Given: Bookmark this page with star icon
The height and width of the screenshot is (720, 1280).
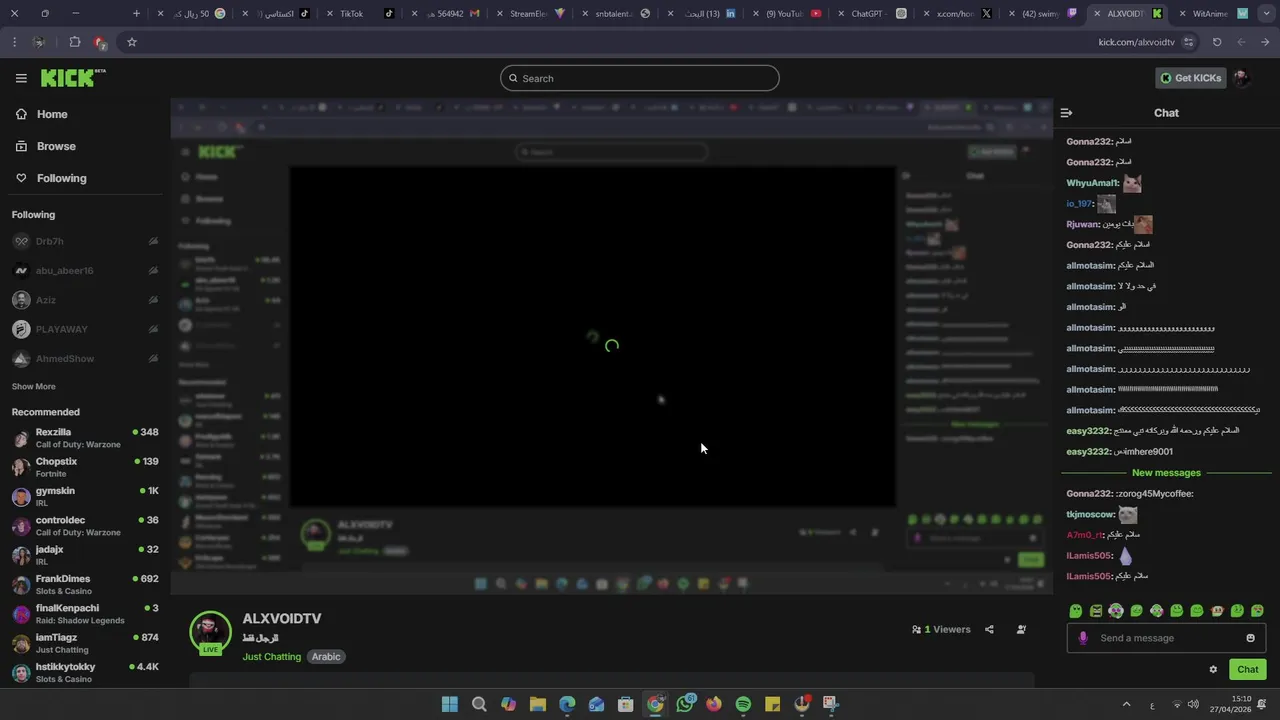Looking at the screenshot, I should pyautogui.click(x=132, y=42).
